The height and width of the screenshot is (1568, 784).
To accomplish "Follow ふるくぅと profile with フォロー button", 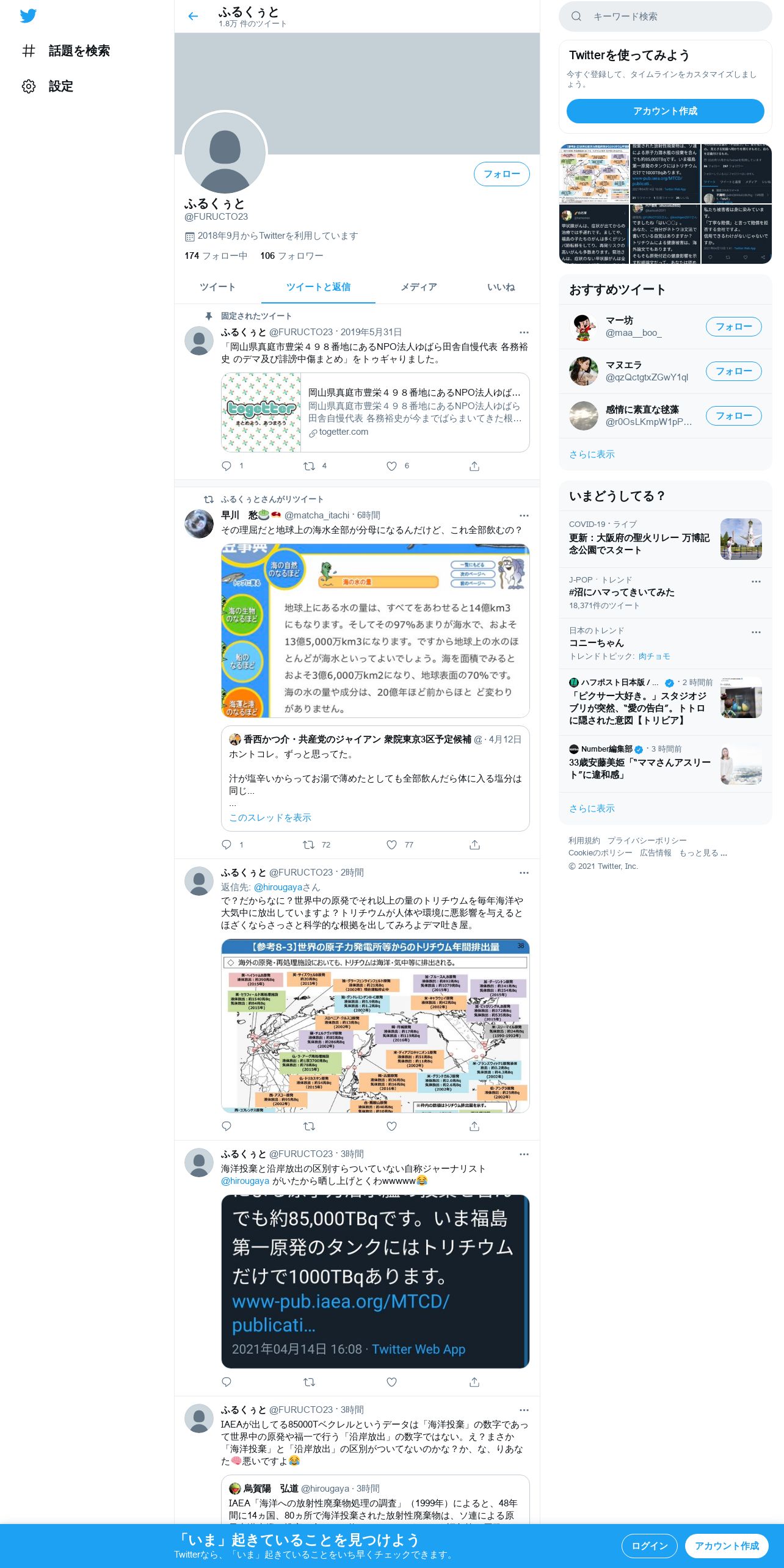I will click(501, 174).
